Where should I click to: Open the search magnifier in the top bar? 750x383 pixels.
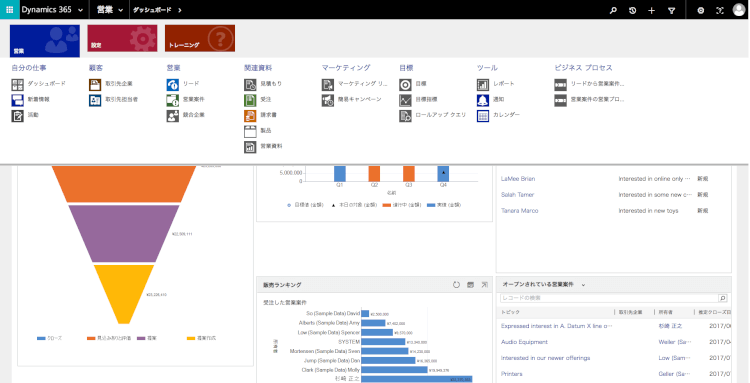[x=613, y=10]
